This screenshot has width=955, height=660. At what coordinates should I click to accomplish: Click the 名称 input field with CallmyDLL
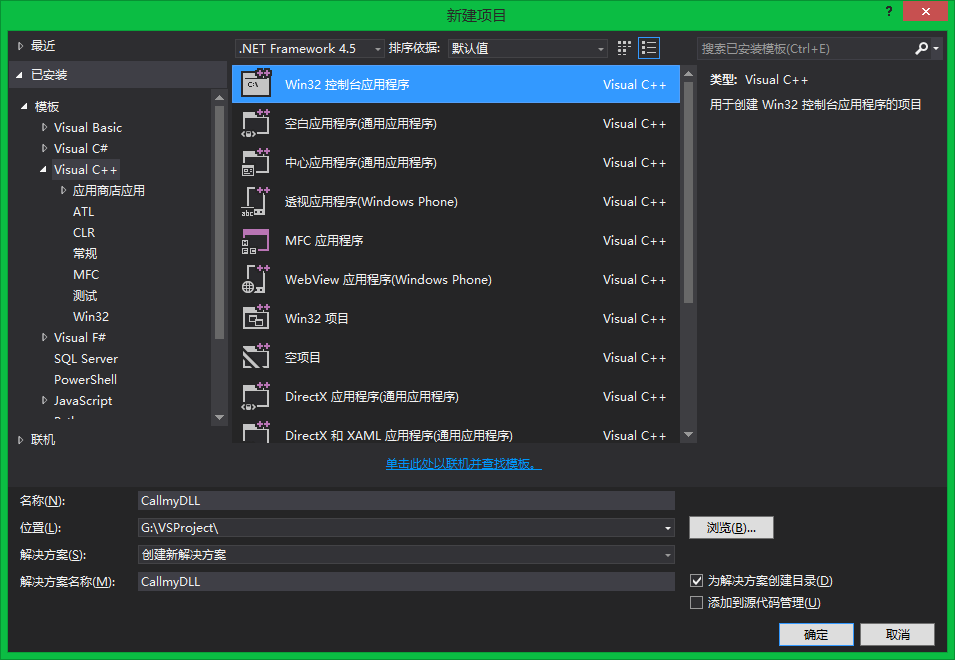(x=406, y=500)
